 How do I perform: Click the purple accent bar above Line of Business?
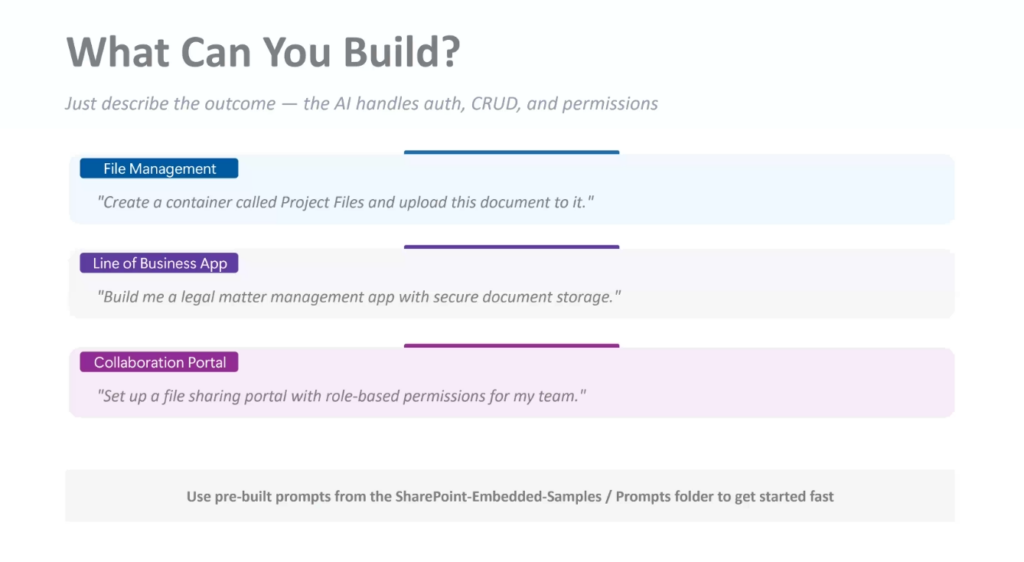(x=511, y=247)
